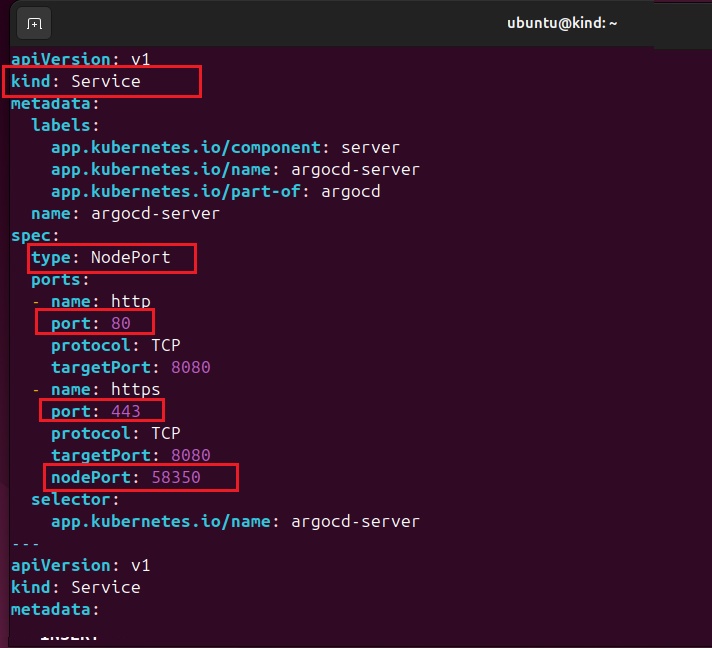
Task: Click the label value 'server'
Action: click(370, 147)
